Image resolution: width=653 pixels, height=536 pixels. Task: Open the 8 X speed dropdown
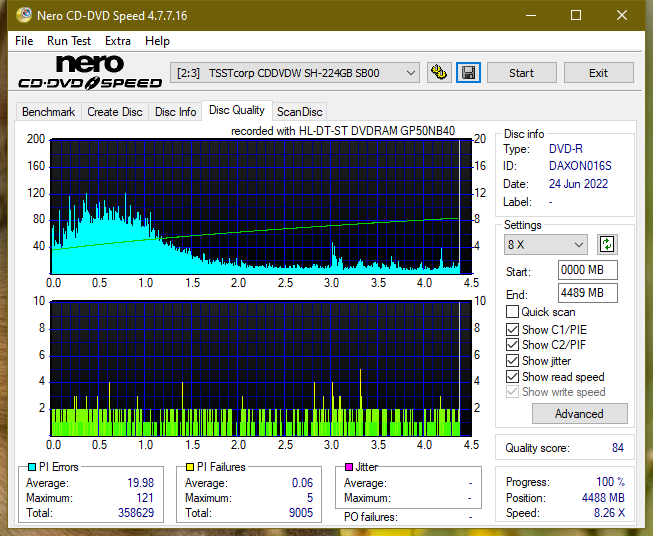[546, 244]
